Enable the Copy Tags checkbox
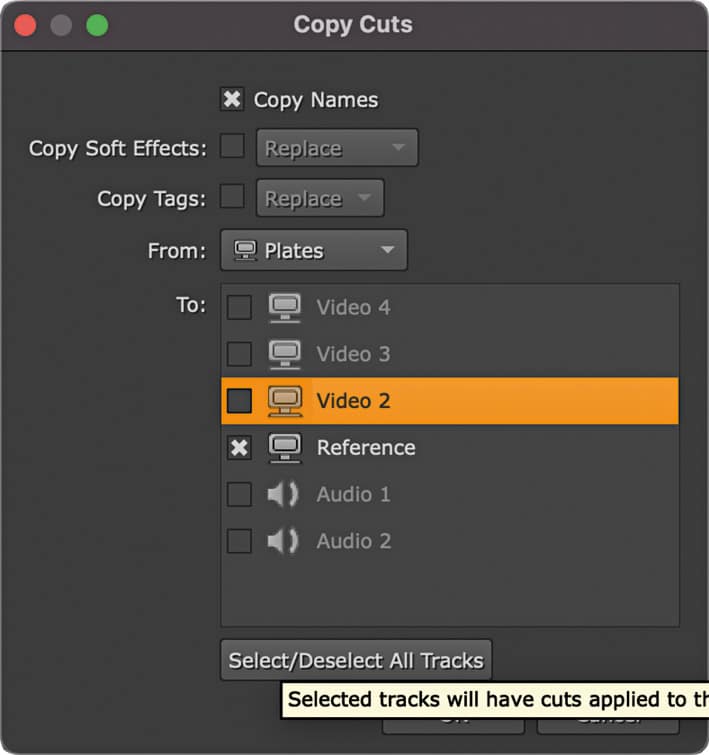709x755 pixels. coord(232,196)
